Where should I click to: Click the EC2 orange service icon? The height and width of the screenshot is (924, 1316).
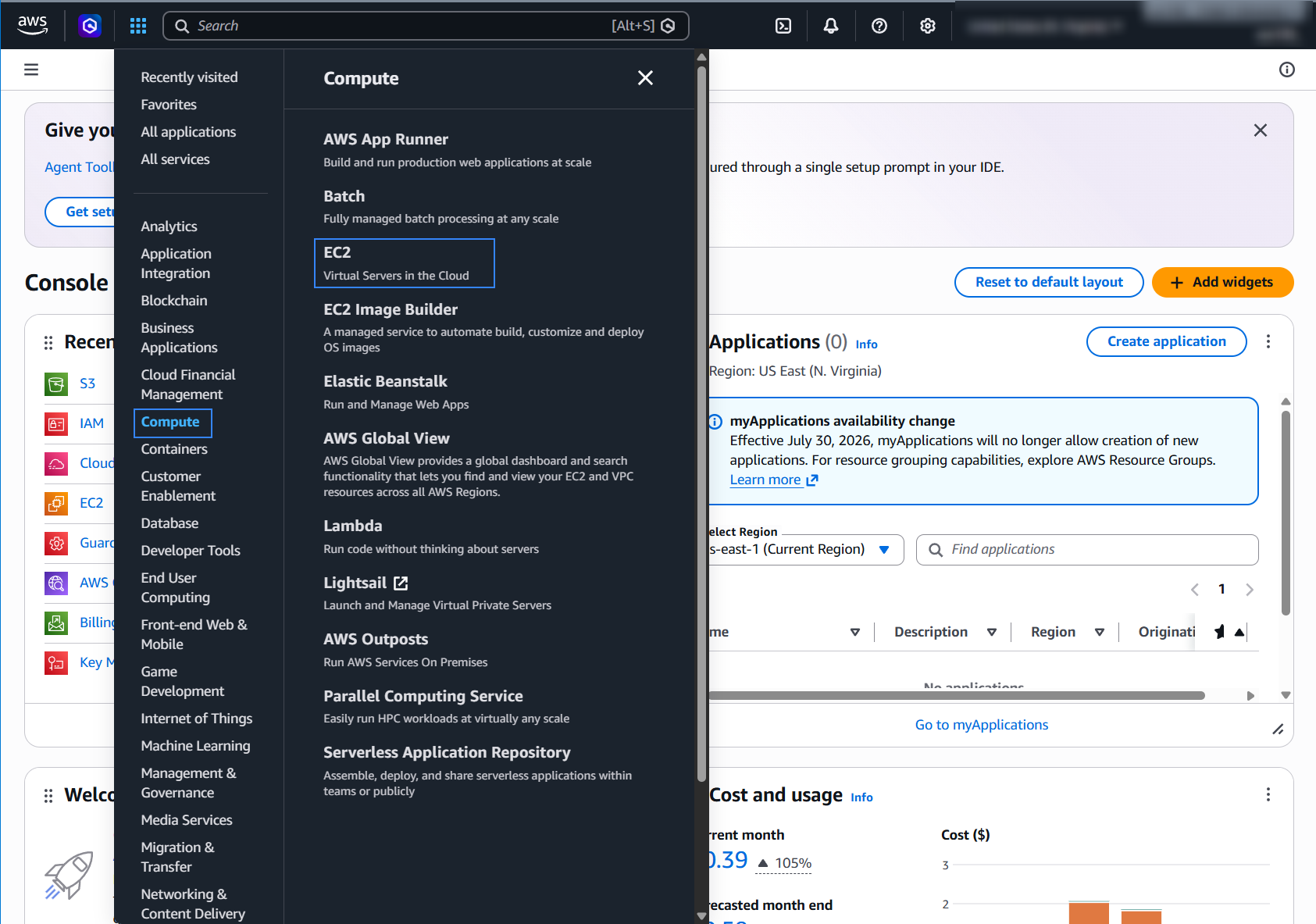point(56,503)
